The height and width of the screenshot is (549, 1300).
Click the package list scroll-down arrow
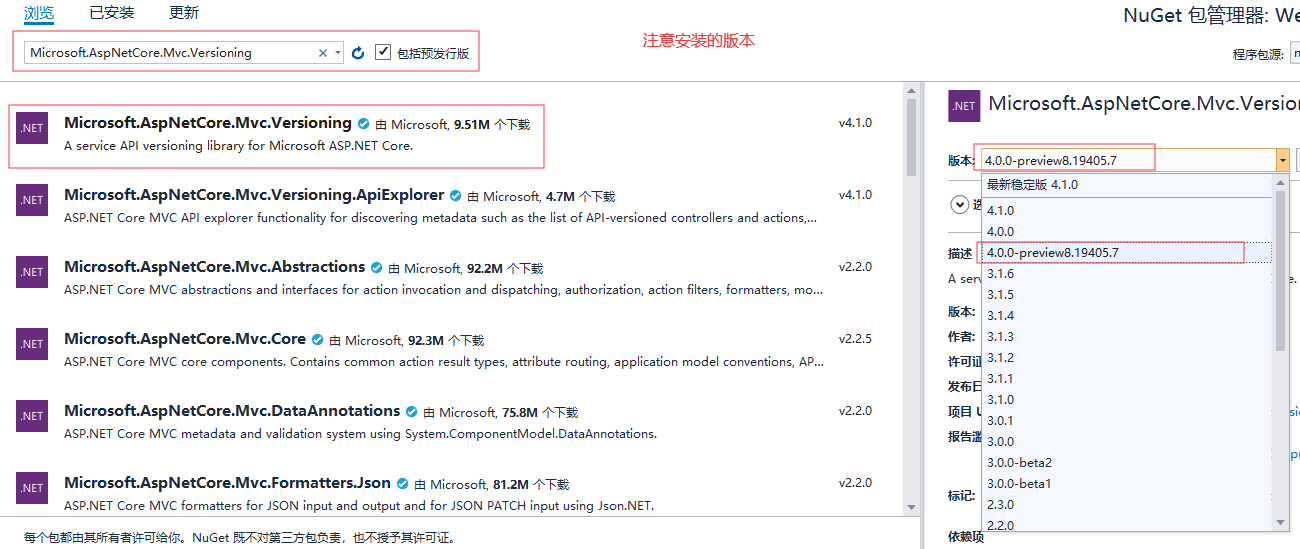click(911, 508)
